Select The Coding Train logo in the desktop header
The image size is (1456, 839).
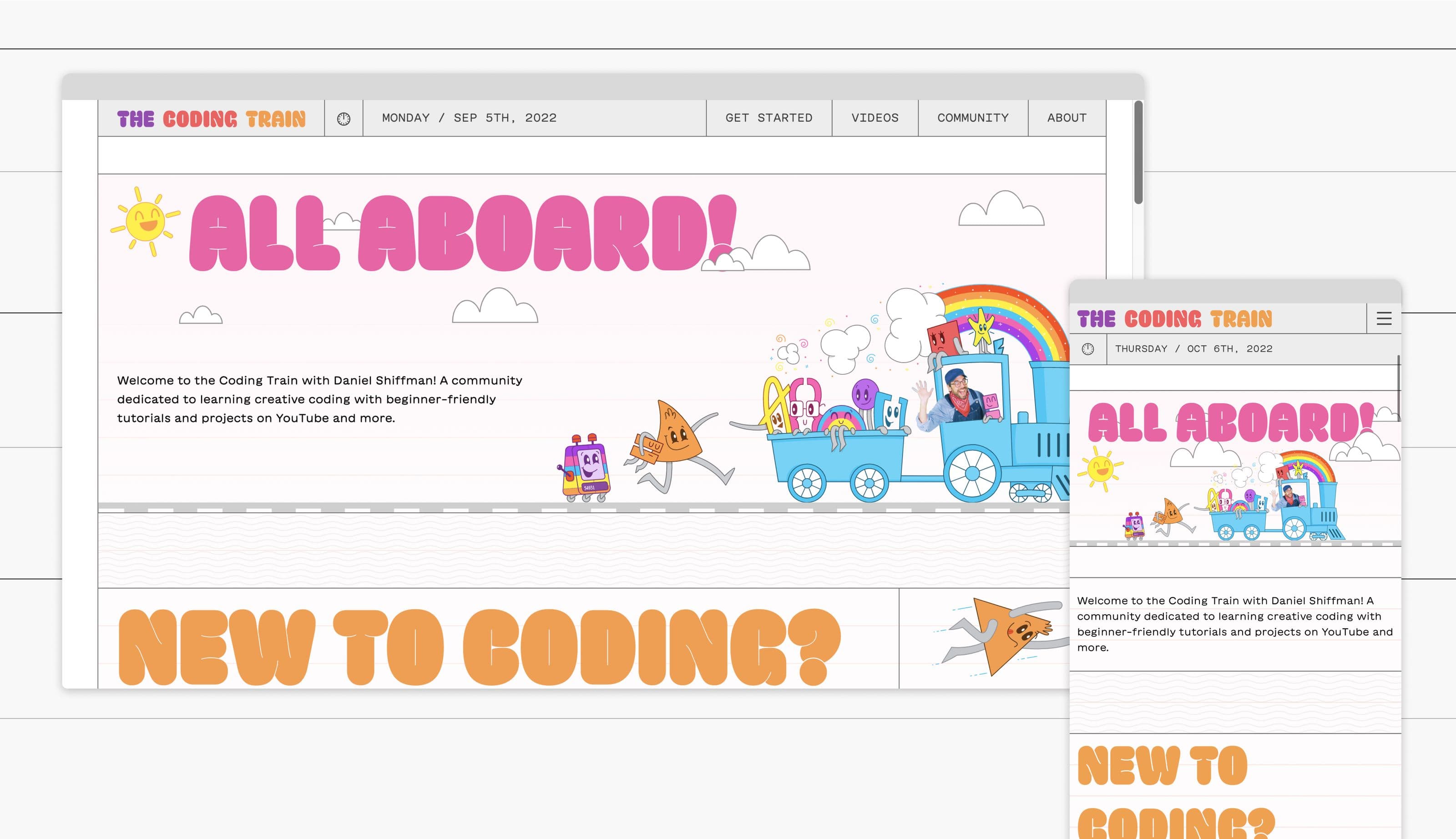tap(210, 118)
